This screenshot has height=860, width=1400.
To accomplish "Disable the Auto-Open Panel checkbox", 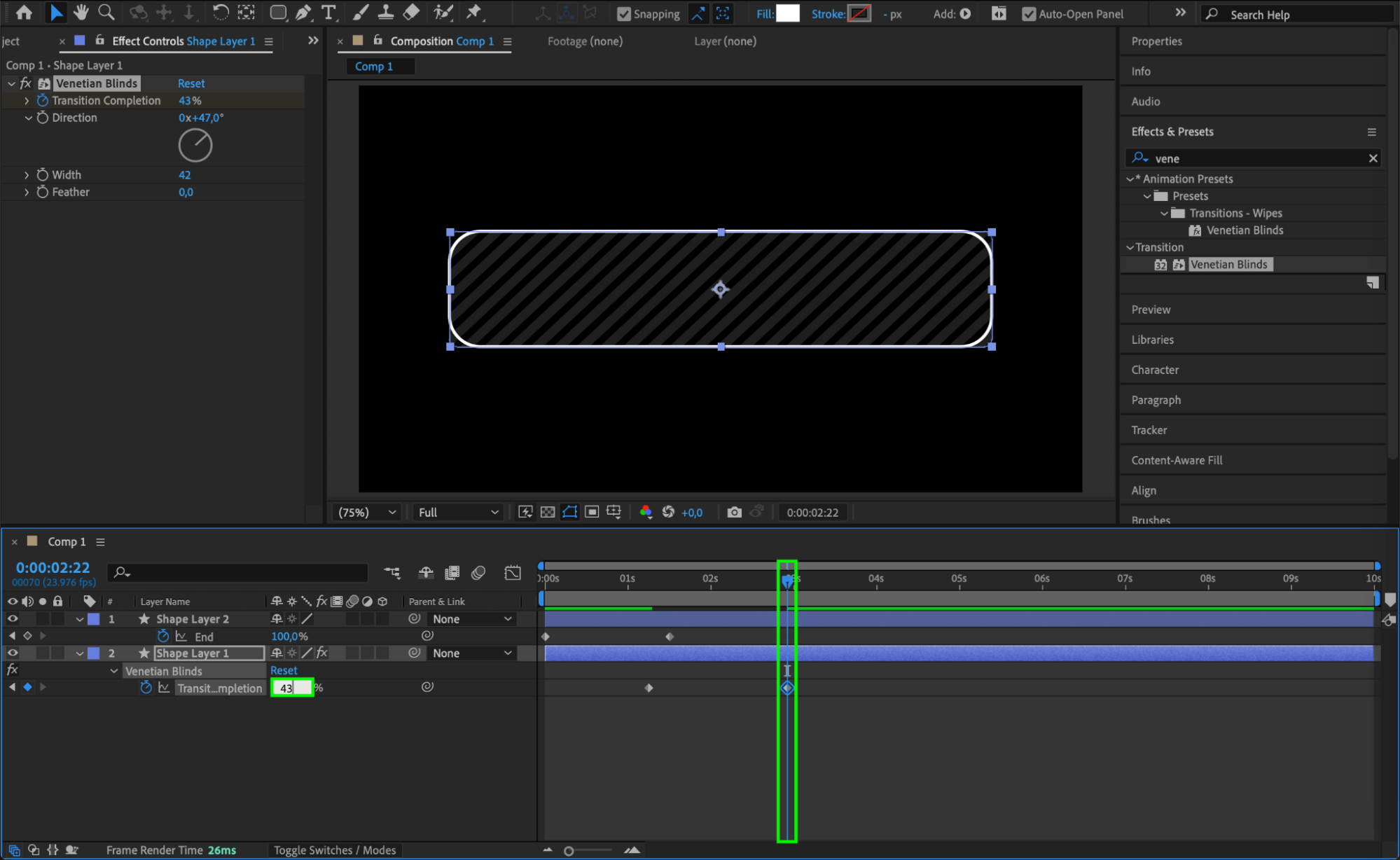I will (x=1028, y=14).
